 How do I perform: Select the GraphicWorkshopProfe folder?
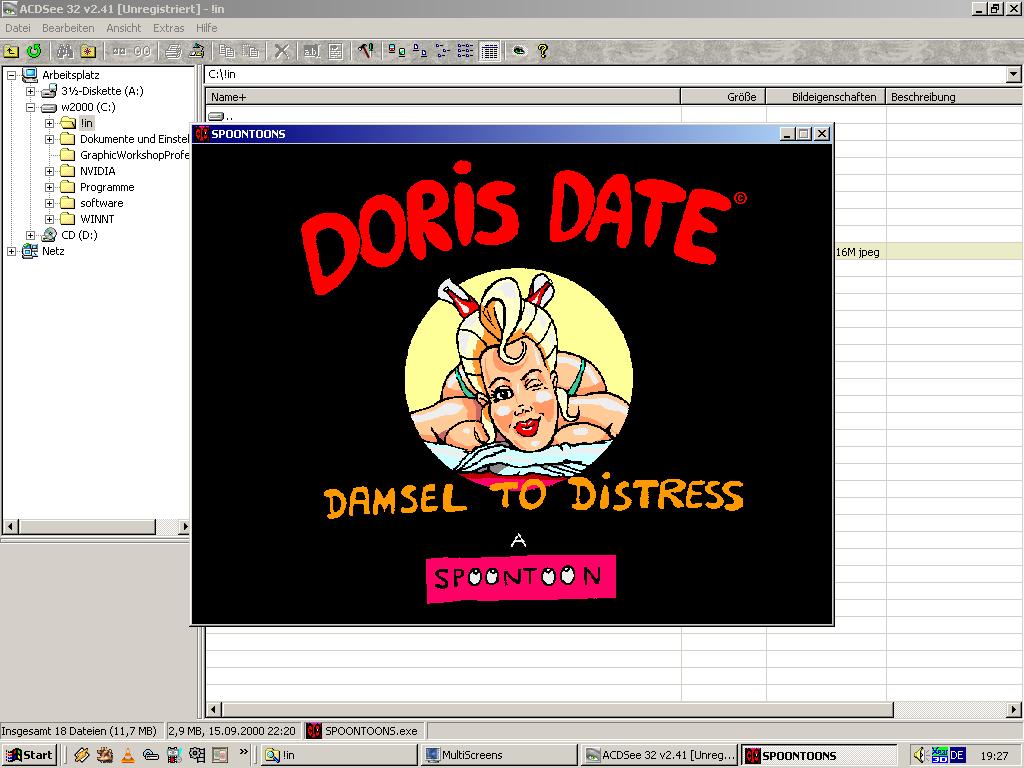point(134,155)
